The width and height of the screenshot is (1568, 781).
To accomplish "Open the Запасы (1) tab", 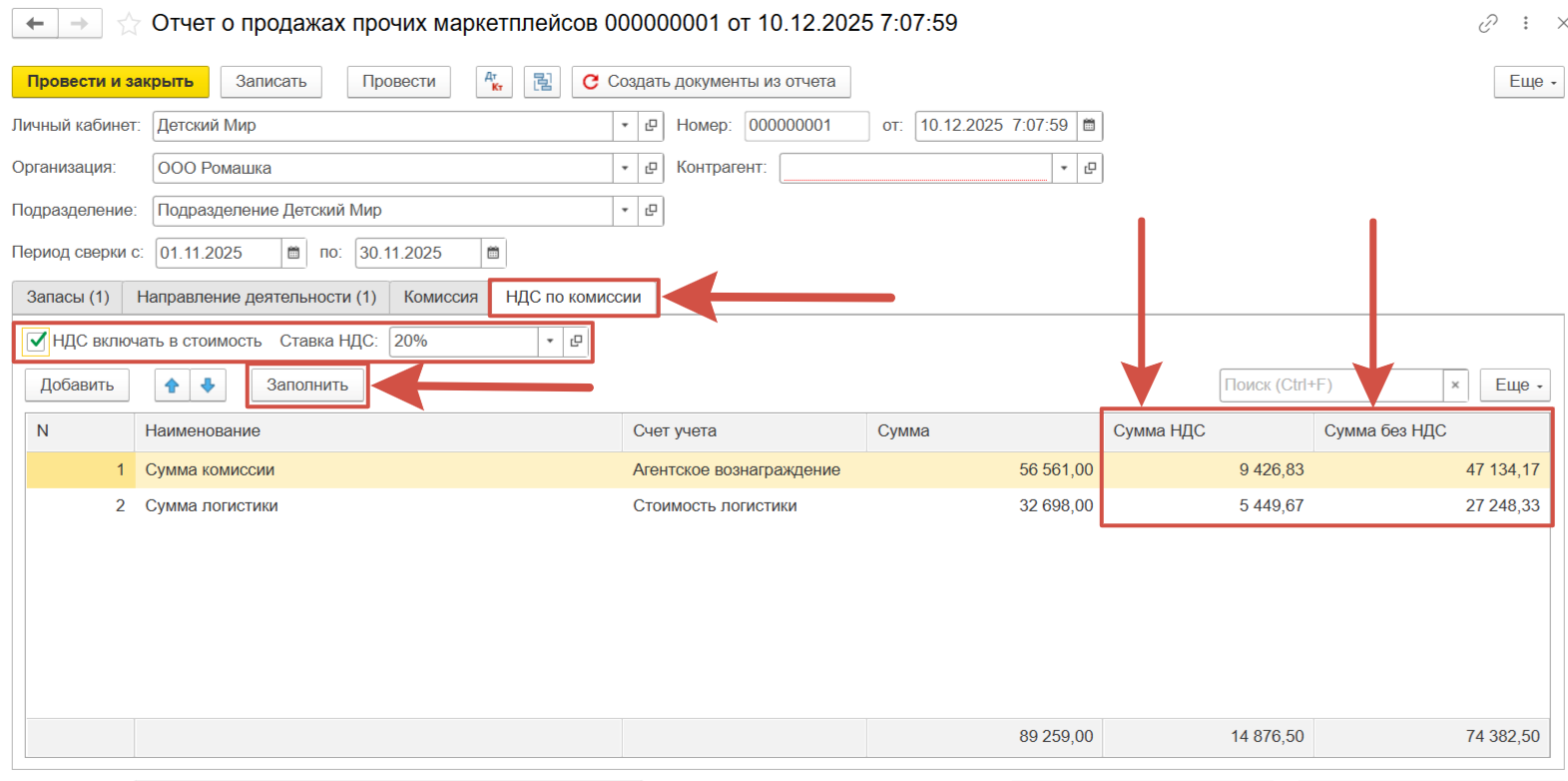I will pos(68,298).
